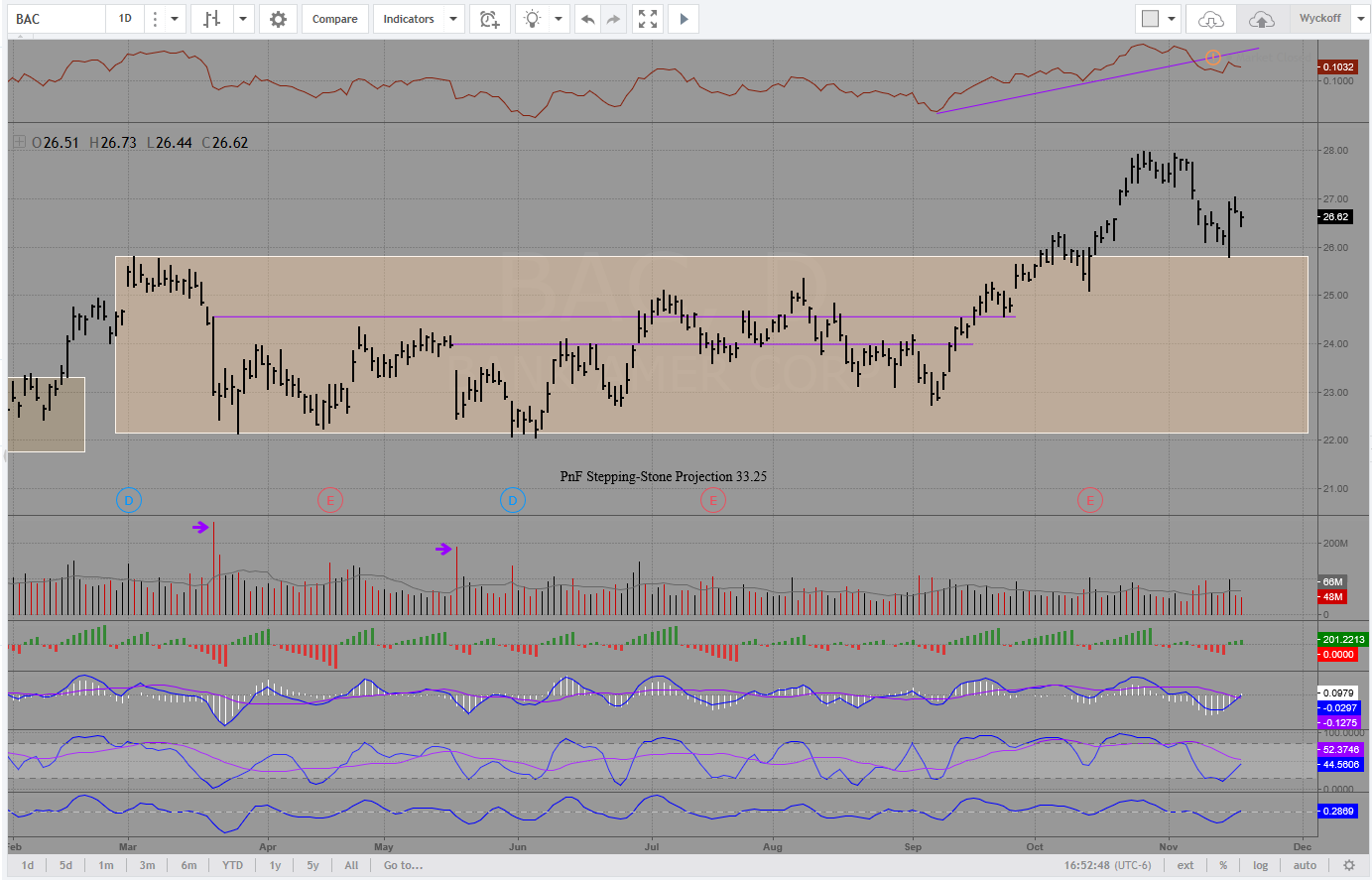Enter fullscreen mode
Image resolution: width=1372 pixels, height=880 pixels.
coord(648,19)
